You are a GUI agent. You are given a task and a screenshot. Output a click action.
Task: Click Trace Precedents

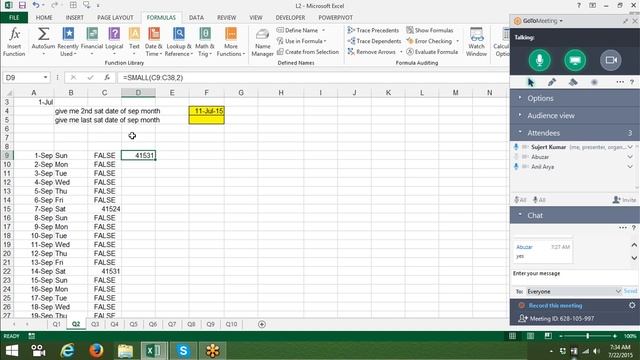point(373,30)
